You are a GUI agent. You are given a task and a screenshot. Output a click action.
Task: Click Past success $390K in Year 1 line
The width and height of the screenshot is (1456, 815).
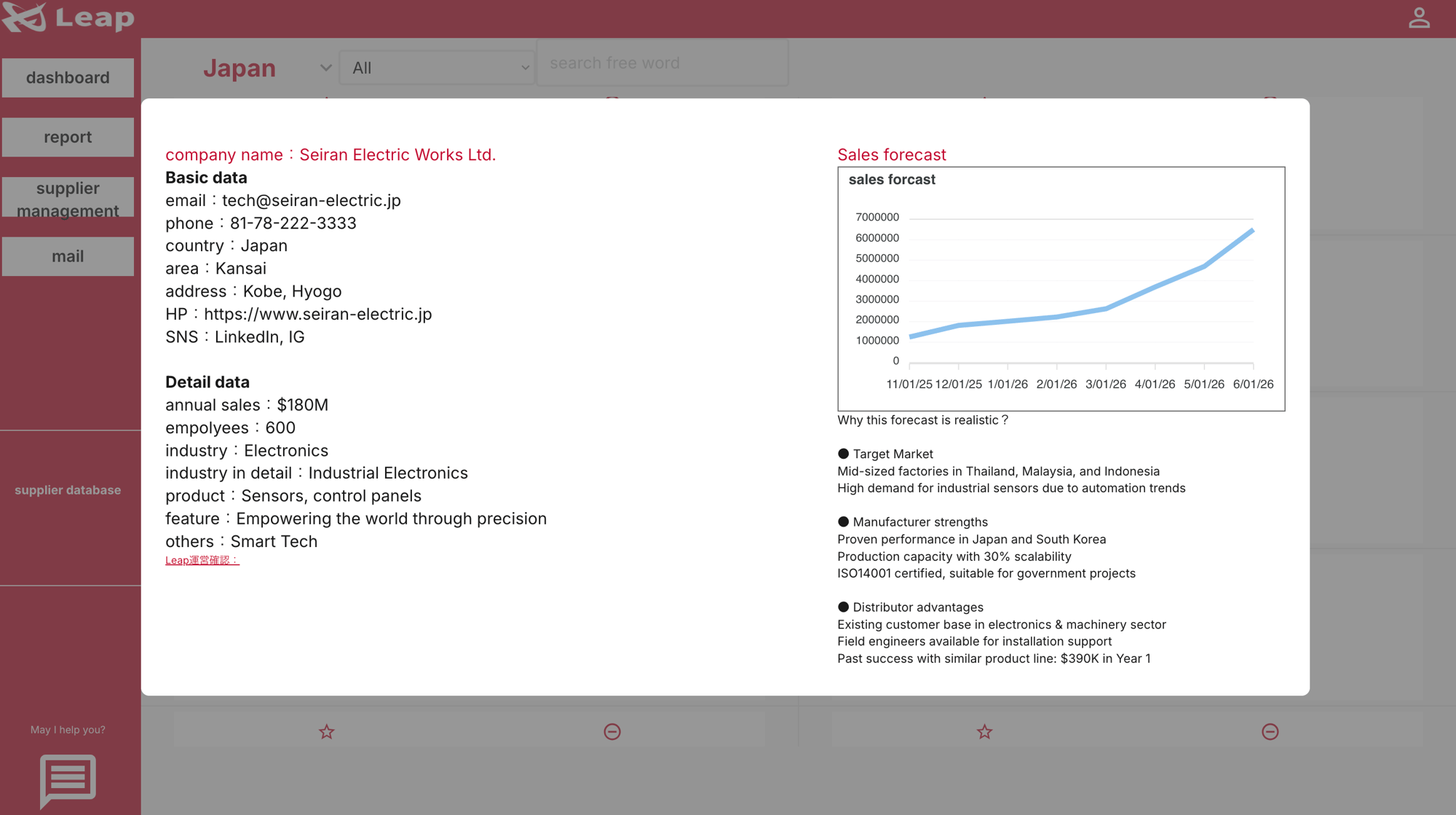[x=994, y=658]
